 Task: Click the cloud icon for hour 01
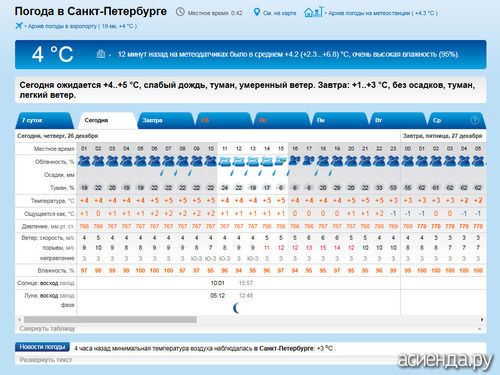84,161
